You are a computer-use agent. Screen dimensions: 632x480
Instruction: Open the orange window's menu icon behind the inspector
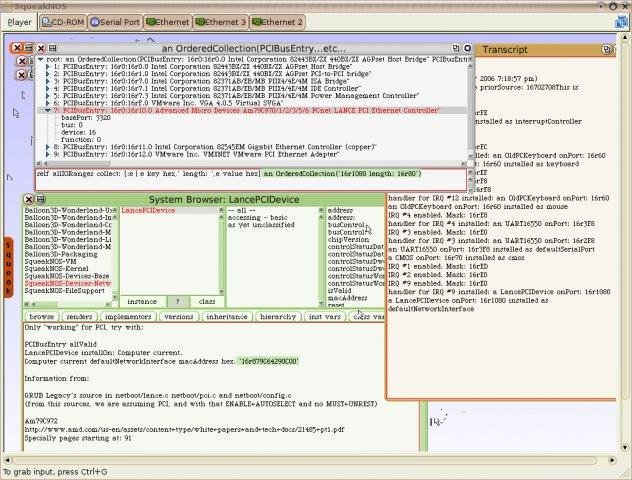click(28, 48)
